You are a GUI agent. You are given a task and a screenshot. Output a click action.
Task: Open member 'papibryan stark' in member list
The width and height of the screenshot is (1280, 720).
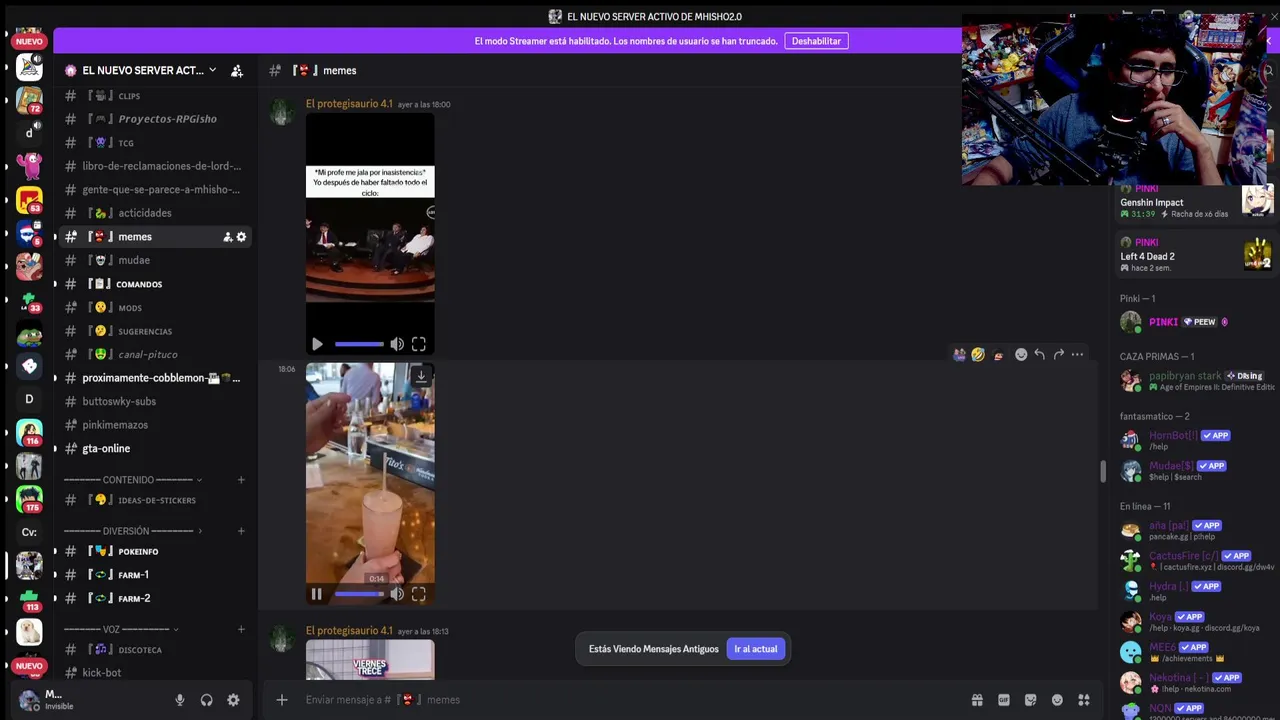(x=1194, y=381)
